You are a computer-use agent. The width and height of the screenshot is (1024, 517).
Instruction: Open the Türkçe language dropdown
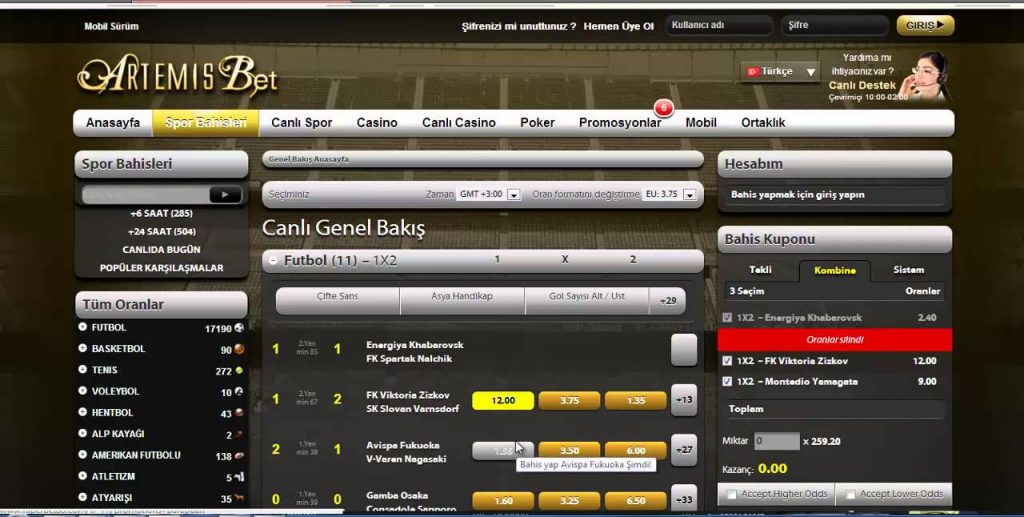(x=780, y=71)
